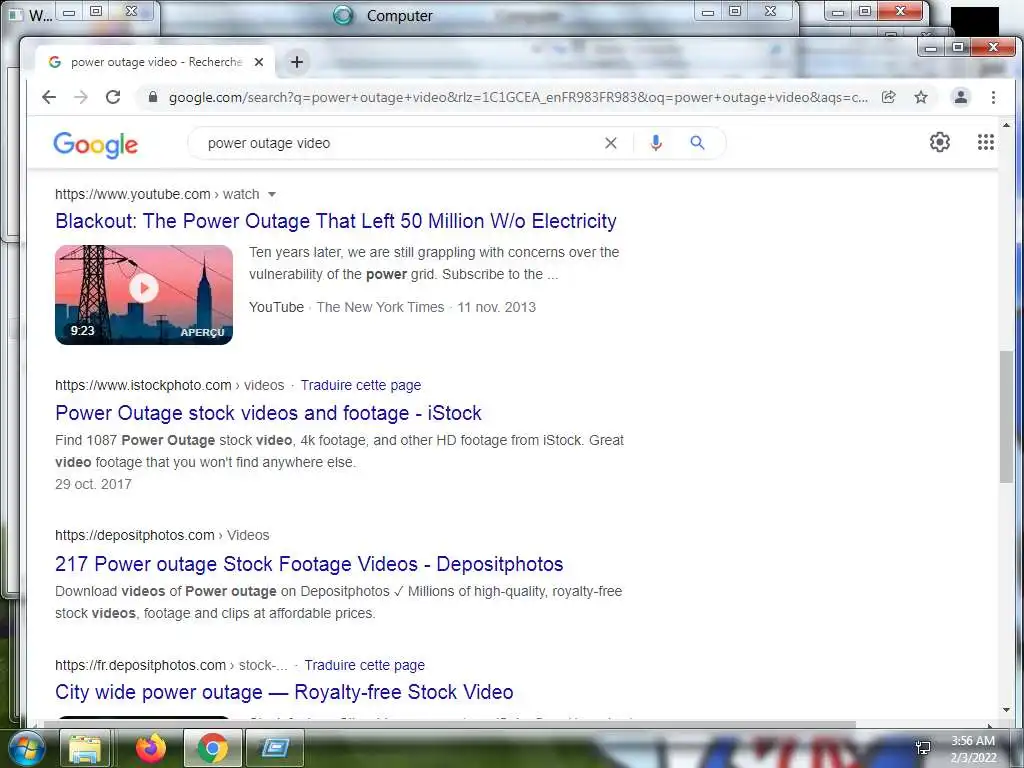Open a new Chrome tab
1024x768 pixels.
pos(297,62)
